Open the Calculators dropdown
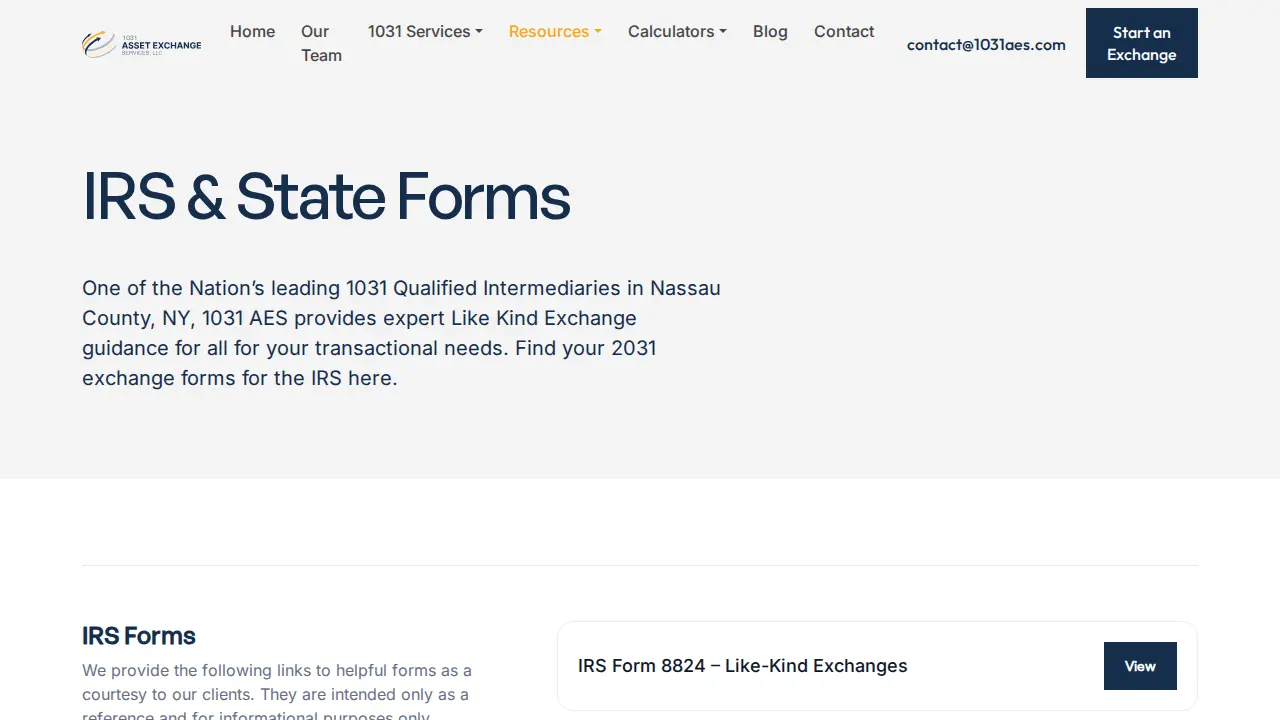 tap(677, 32)
